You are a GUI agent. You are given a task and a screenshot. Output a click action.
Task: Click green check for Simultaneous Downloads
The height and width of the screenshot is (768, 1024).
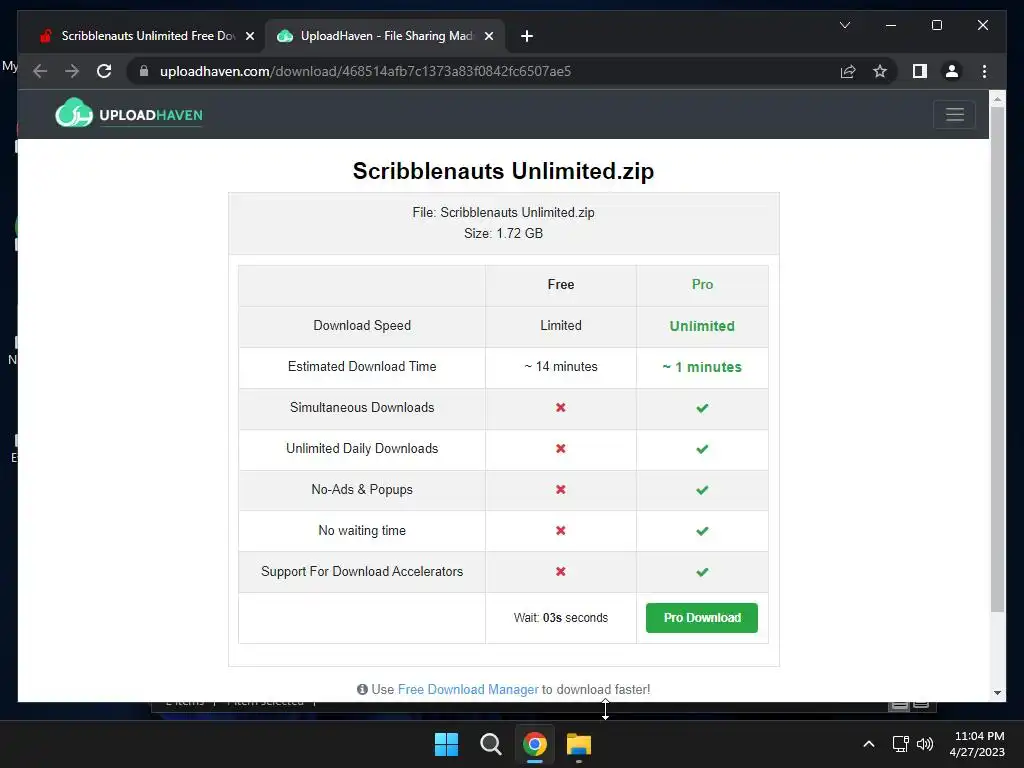tap(702, 408)
